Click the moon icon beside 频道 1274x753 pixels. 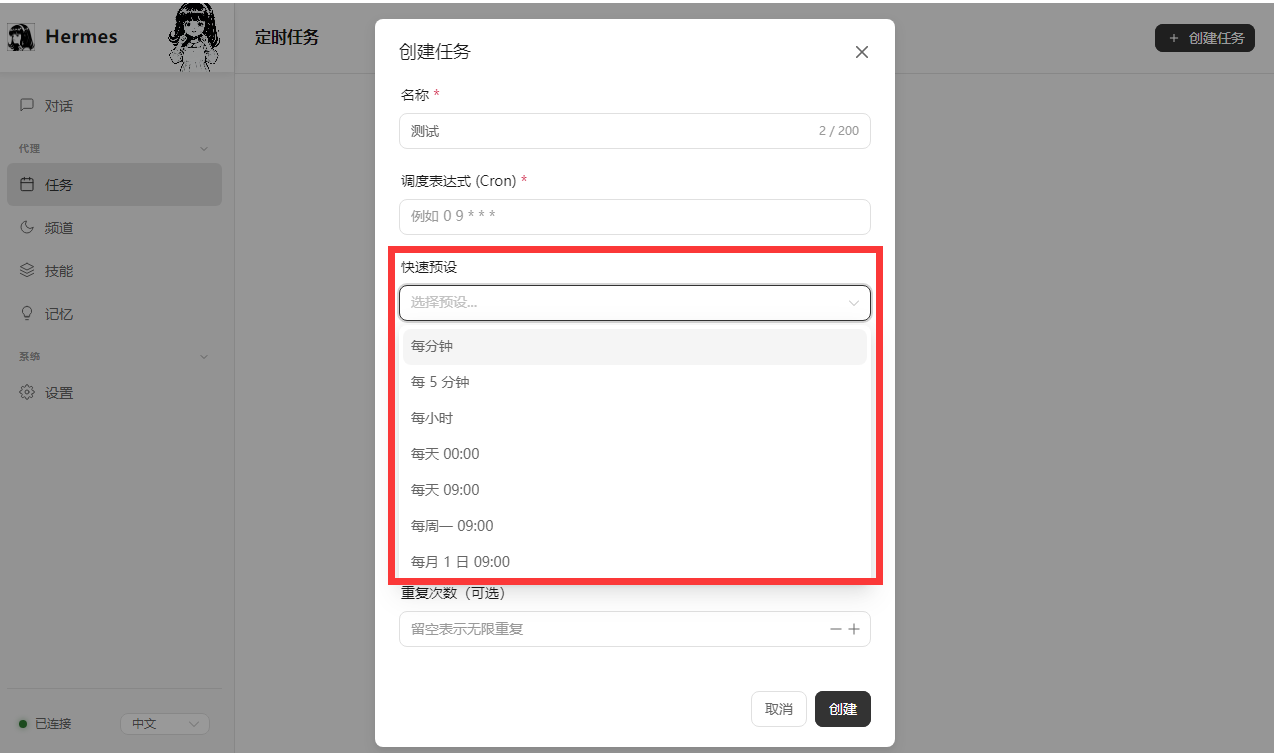pos(27,227)
